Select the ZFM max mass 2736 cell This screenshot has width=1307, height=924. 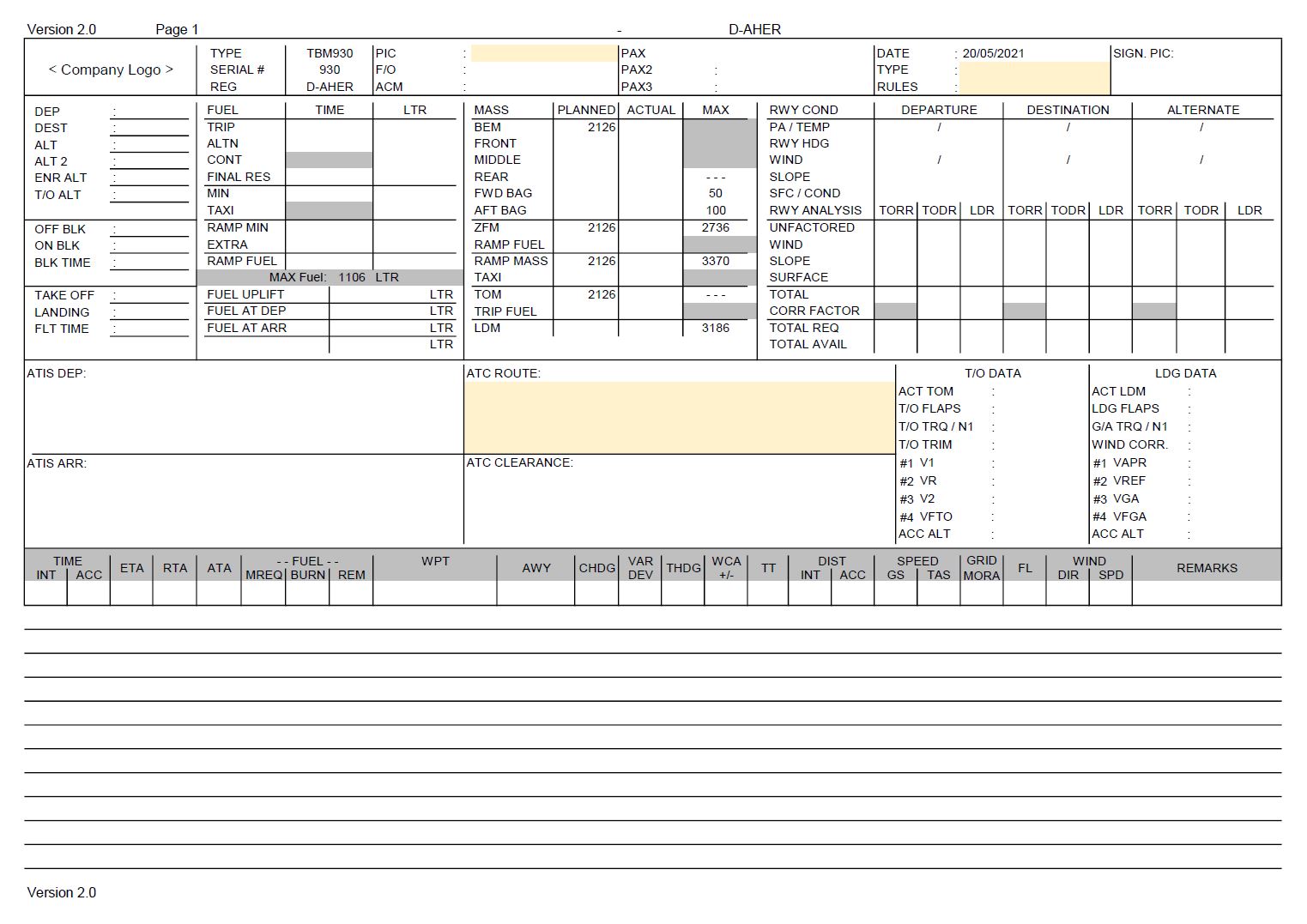715,227
